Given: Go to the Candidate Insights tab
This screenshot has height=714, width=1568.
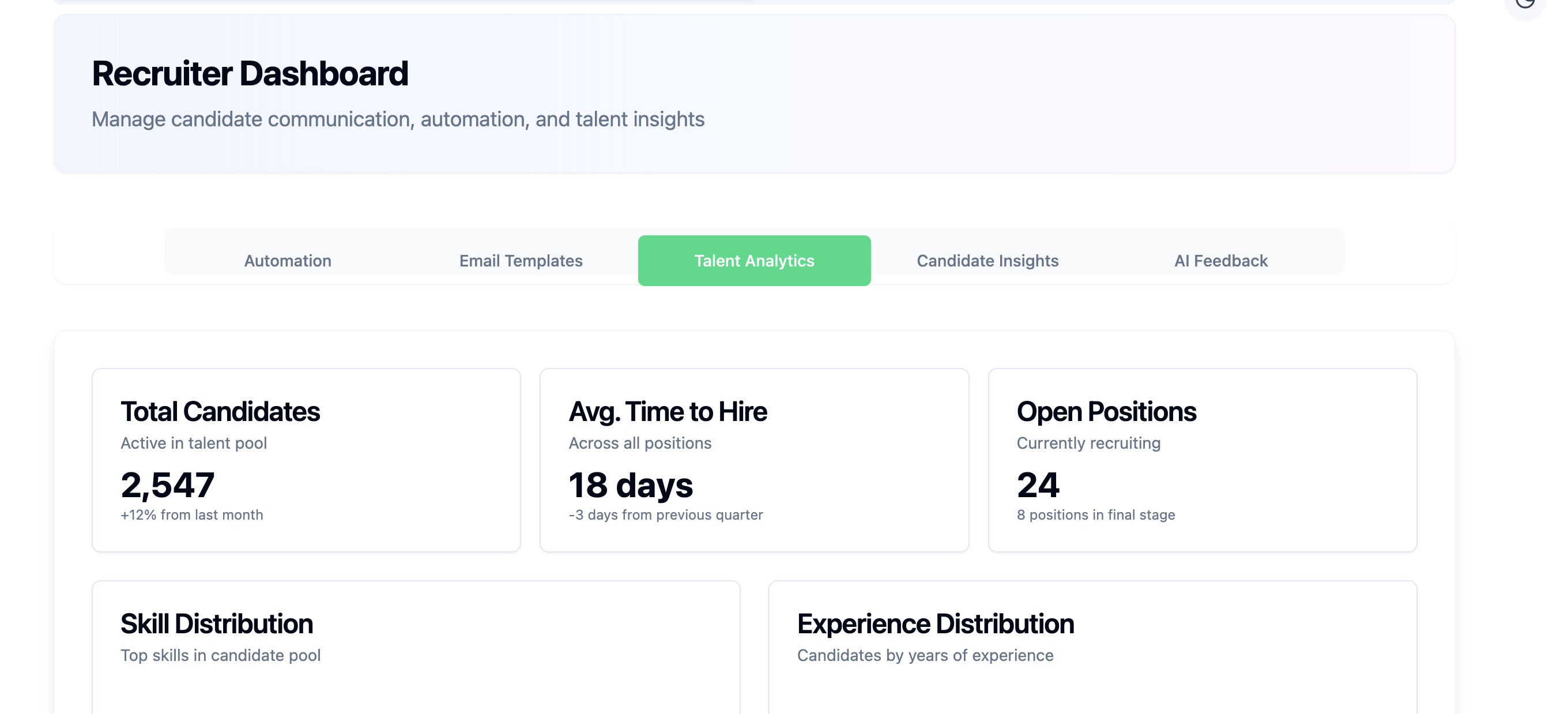Looking at the screenshot, I should click(987, 261).
